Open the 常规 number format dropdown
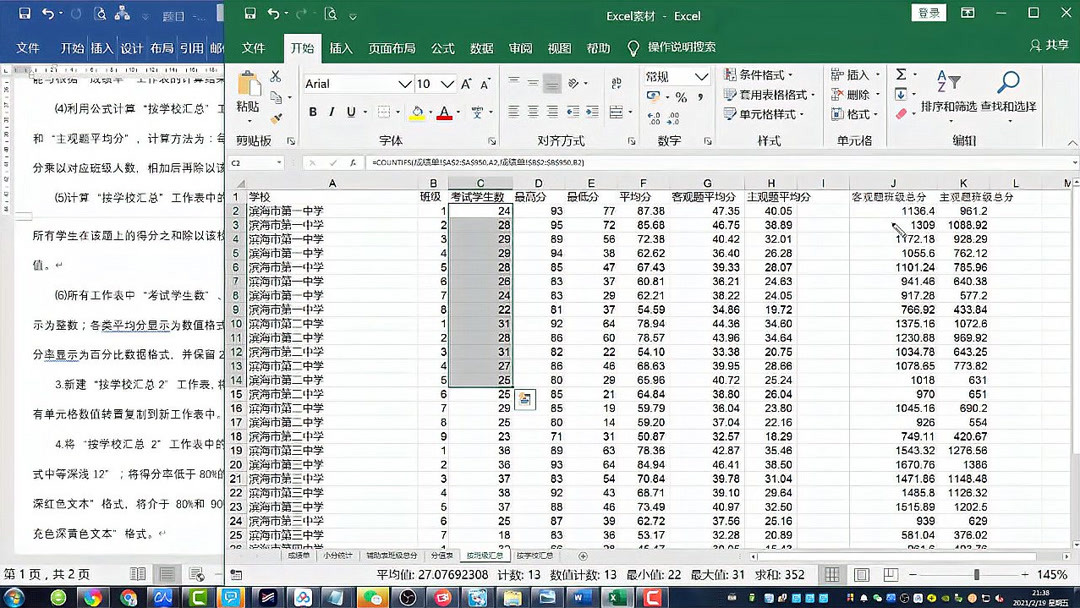The height and width of the screenshot is (608, 1080). [699, 78]
